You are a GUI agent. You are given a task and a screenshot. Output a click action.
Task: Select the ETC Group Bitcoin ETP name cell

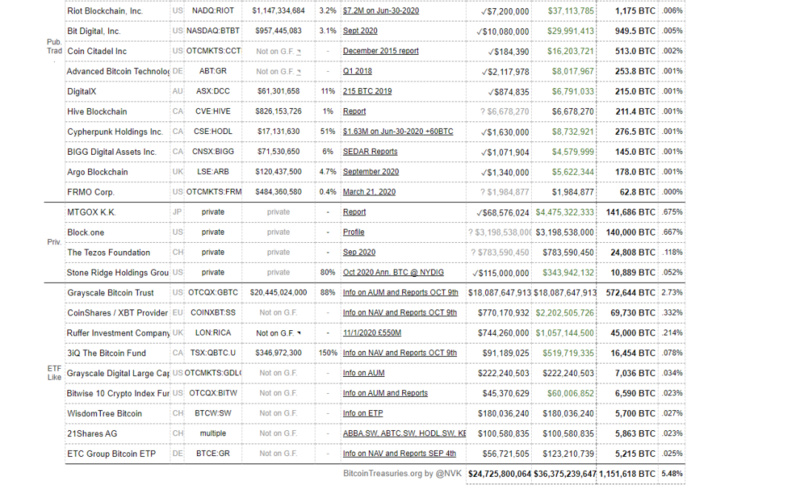click(118, 454)
